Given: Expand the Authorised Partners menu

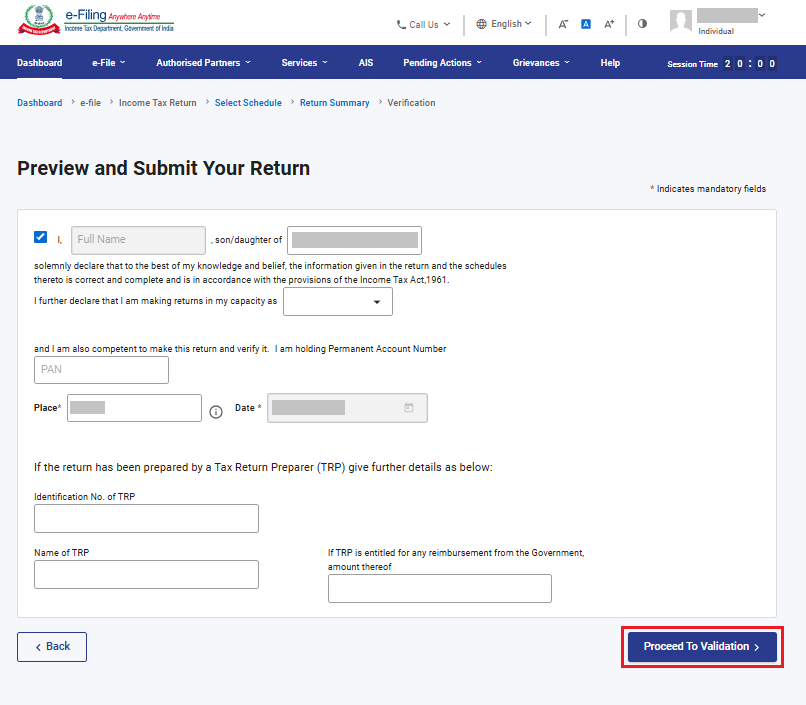Looking at the screenshot, I should tap(204, 63).
